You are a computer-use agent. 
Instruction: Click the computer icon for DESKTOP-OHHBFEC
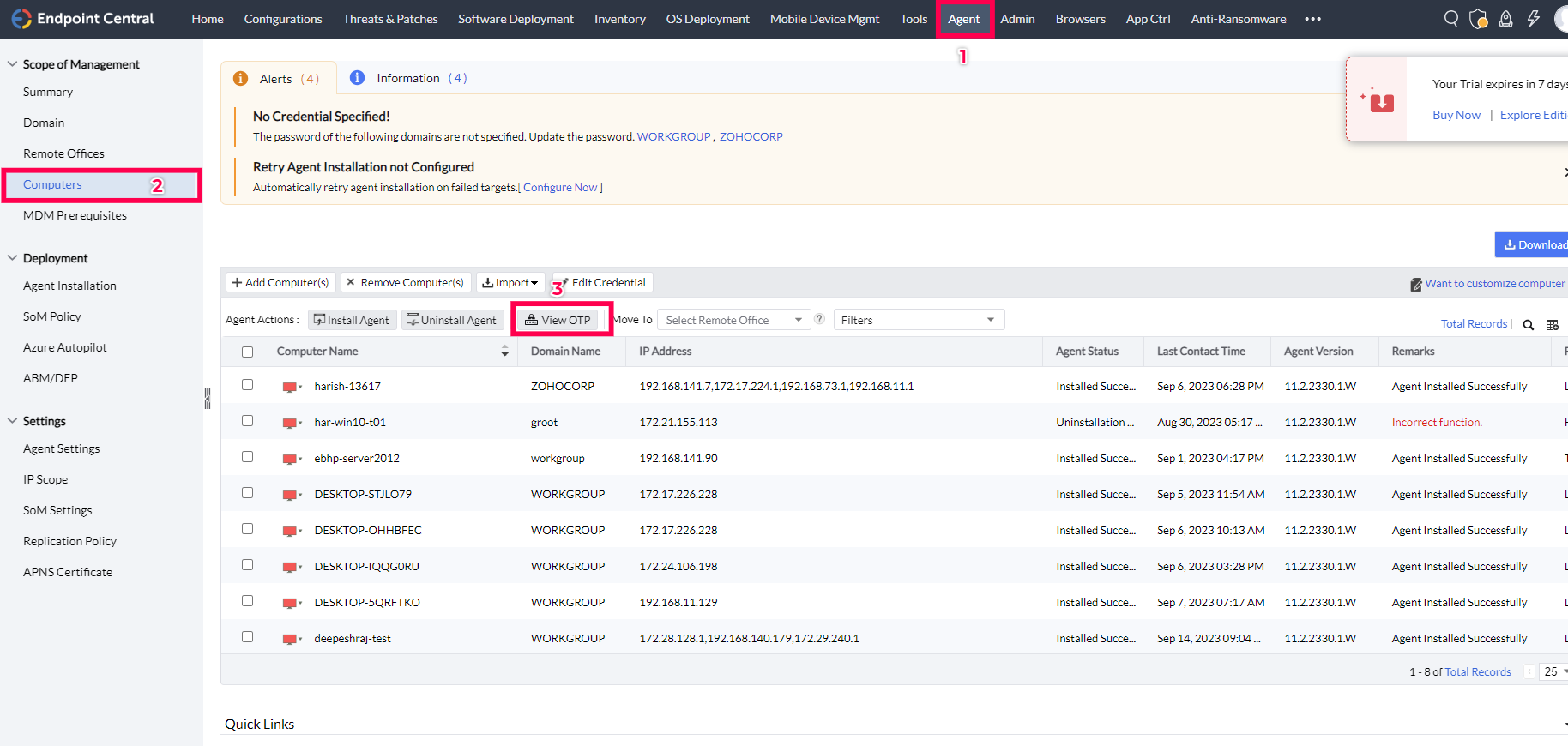(292, 531)
